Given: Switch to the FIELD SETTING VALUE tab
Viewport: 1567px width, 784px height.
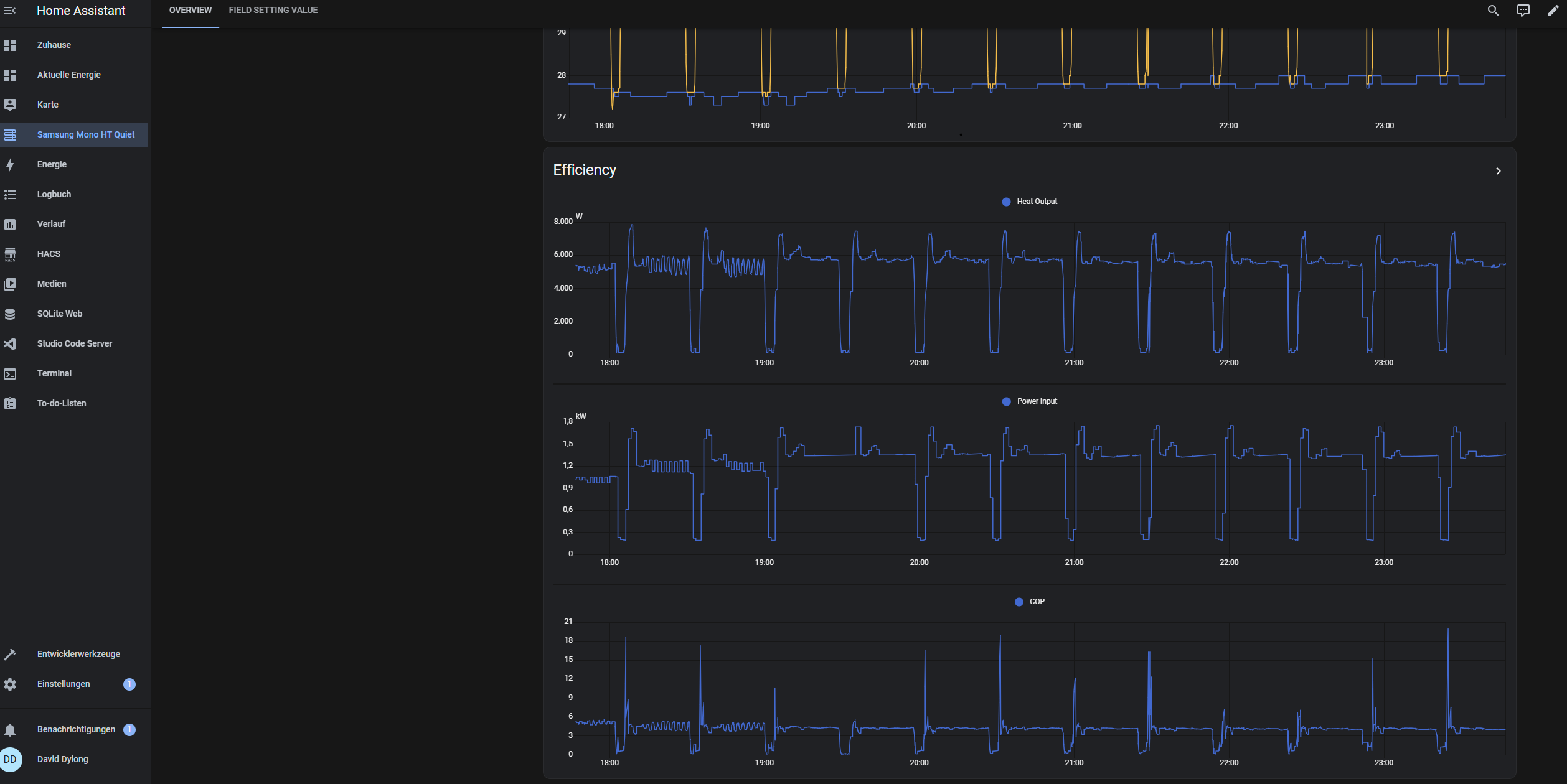Looking at the screenshot, I should click(273, 11).
